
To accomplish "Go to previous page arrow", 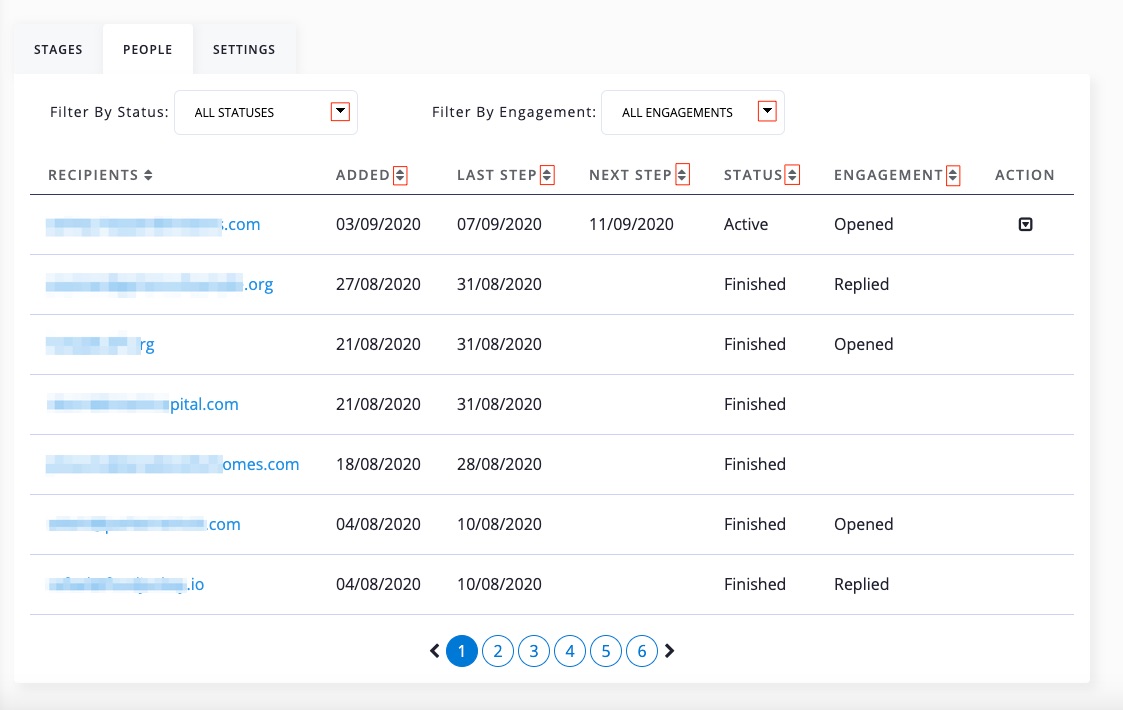I will point(435,651).
